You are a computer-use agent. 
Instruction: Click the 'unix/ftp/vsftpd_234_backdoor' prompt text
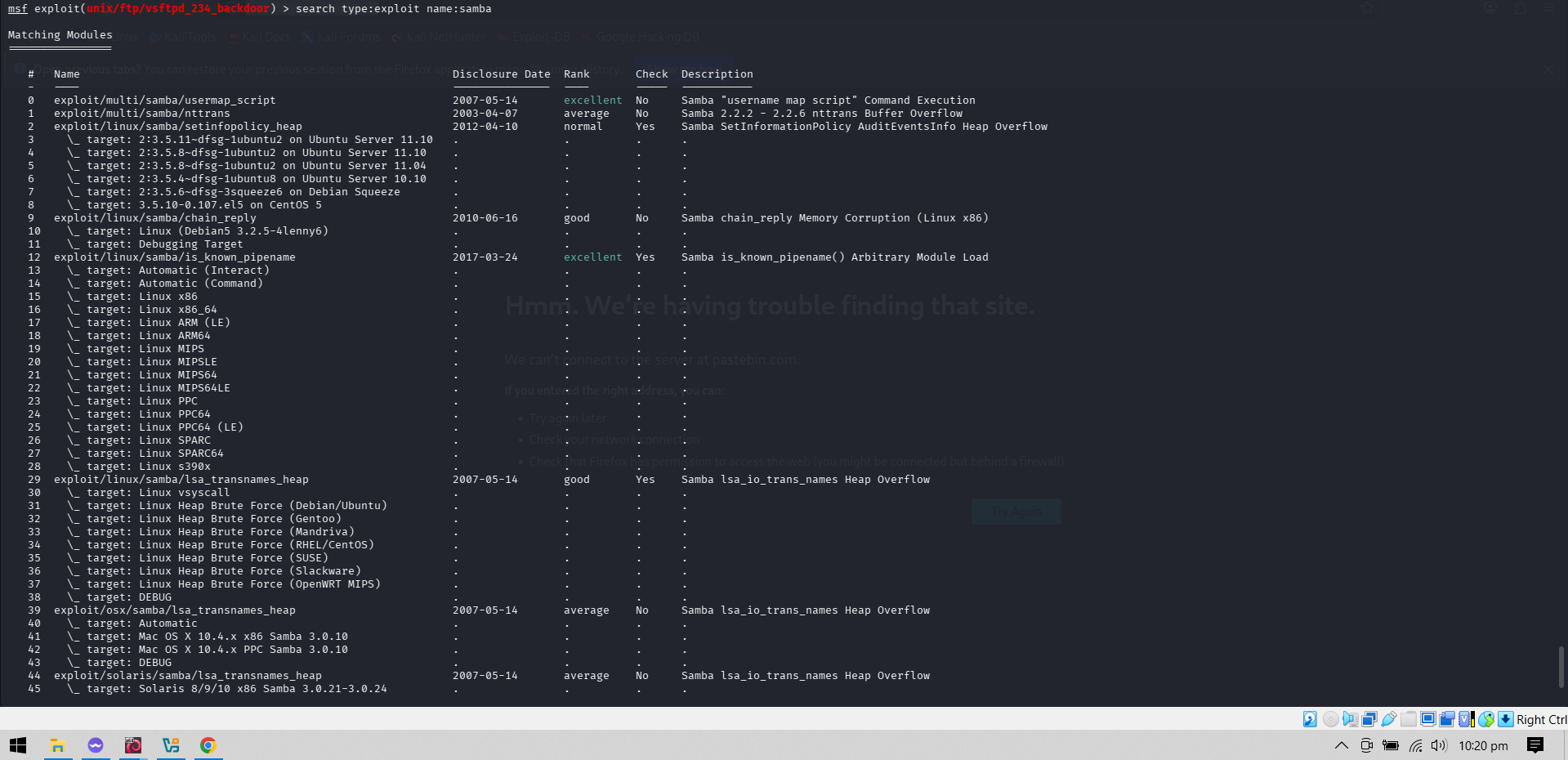[178, 9]
